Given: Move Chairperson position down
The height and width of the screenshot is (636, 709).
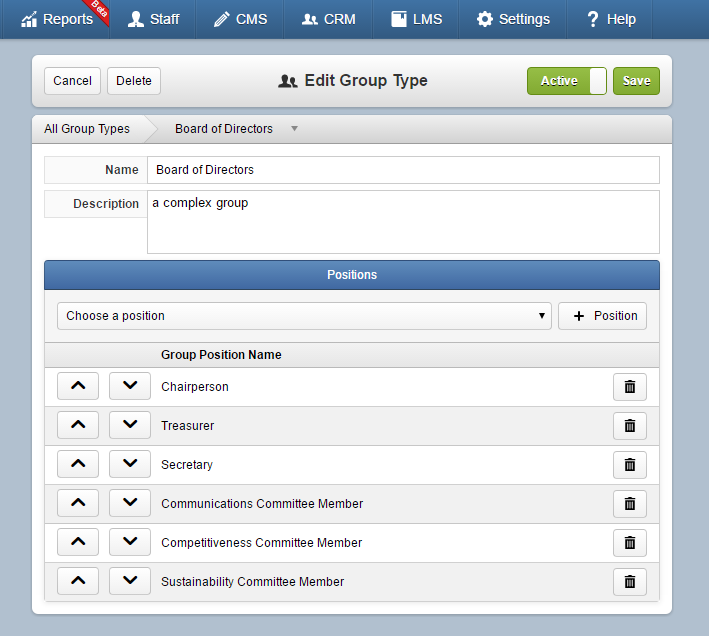Looking at the screenshot, I should [130, 386].
